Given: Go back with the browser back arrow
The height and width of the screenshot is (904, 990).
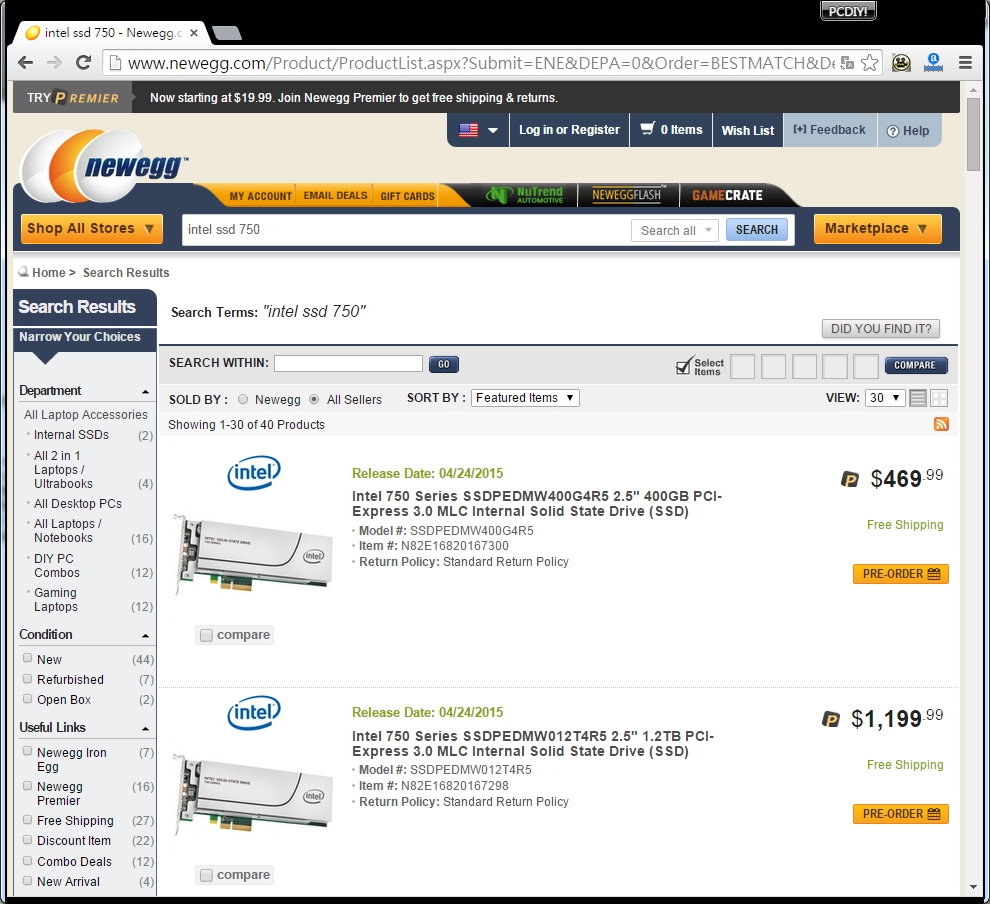Looking at the screenshot, I should point(25,62).
